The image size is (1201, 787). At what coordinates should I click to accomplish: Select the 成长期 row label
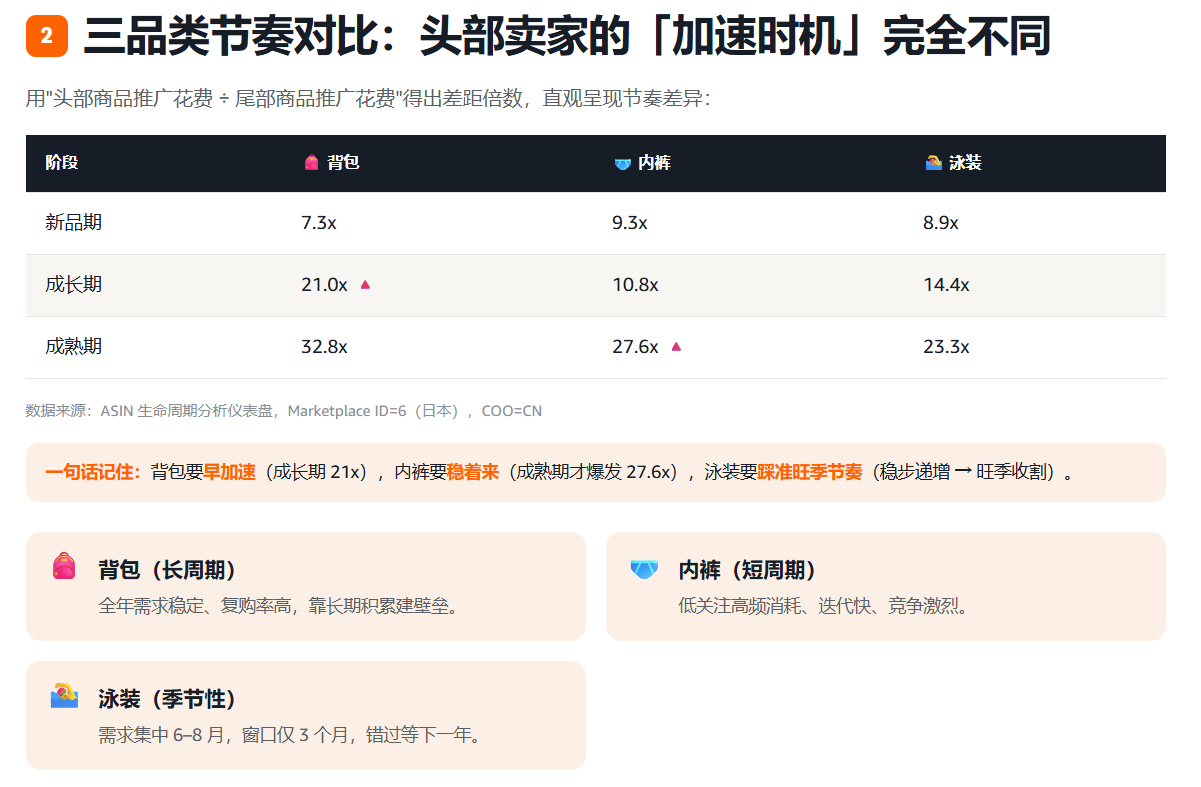[73, 285]
